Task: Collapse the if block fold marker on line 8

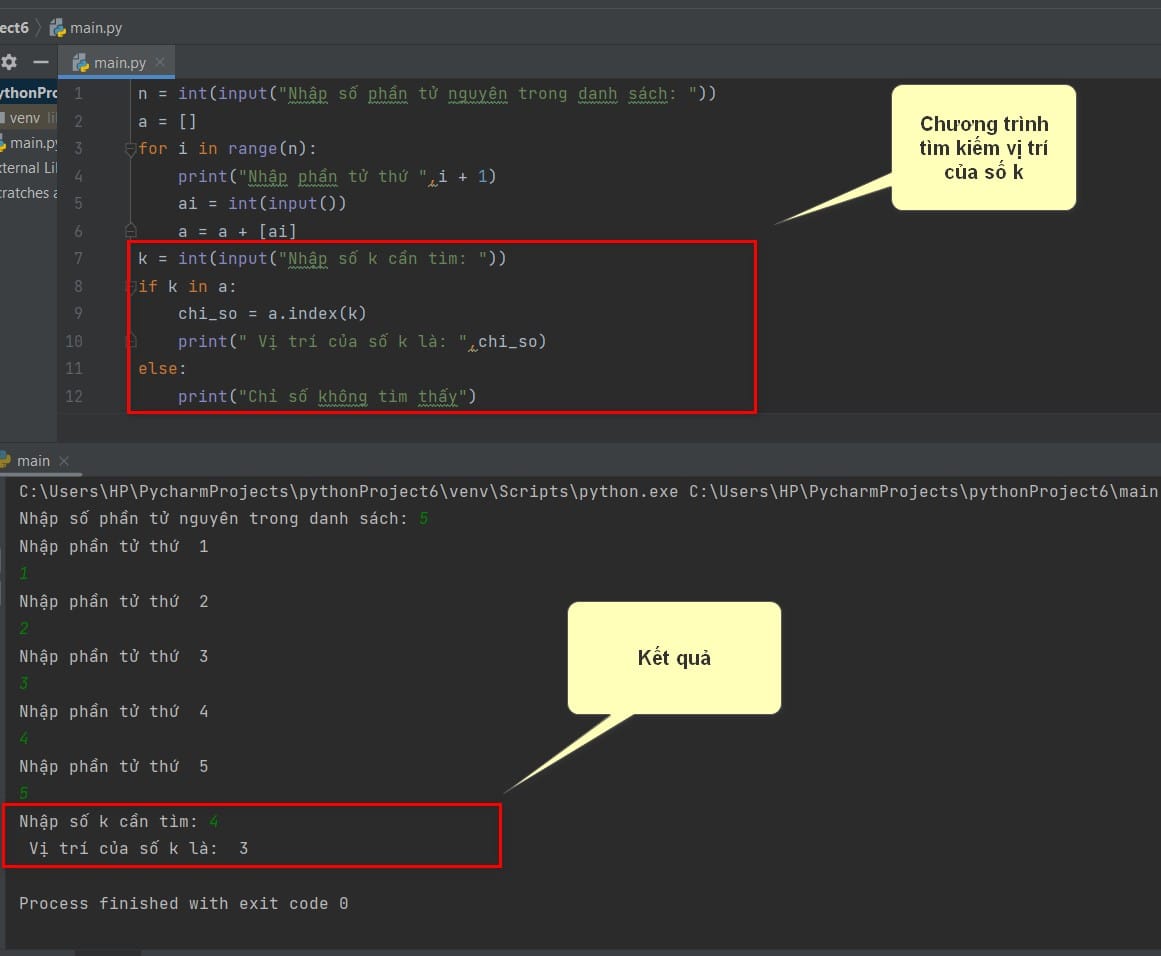Action: 131,287
